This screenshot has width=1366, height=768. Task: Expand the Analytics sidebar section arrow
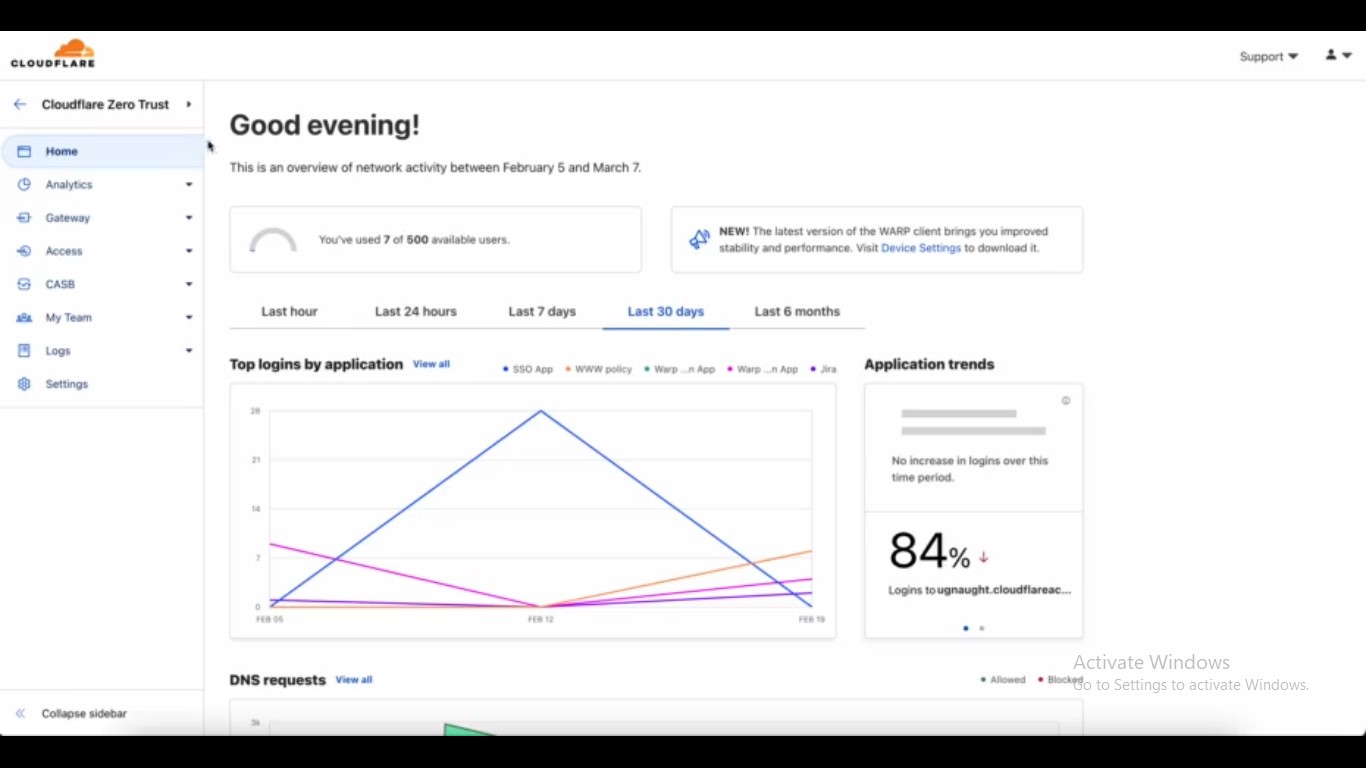pyautogui.click(x=189, y=185)
